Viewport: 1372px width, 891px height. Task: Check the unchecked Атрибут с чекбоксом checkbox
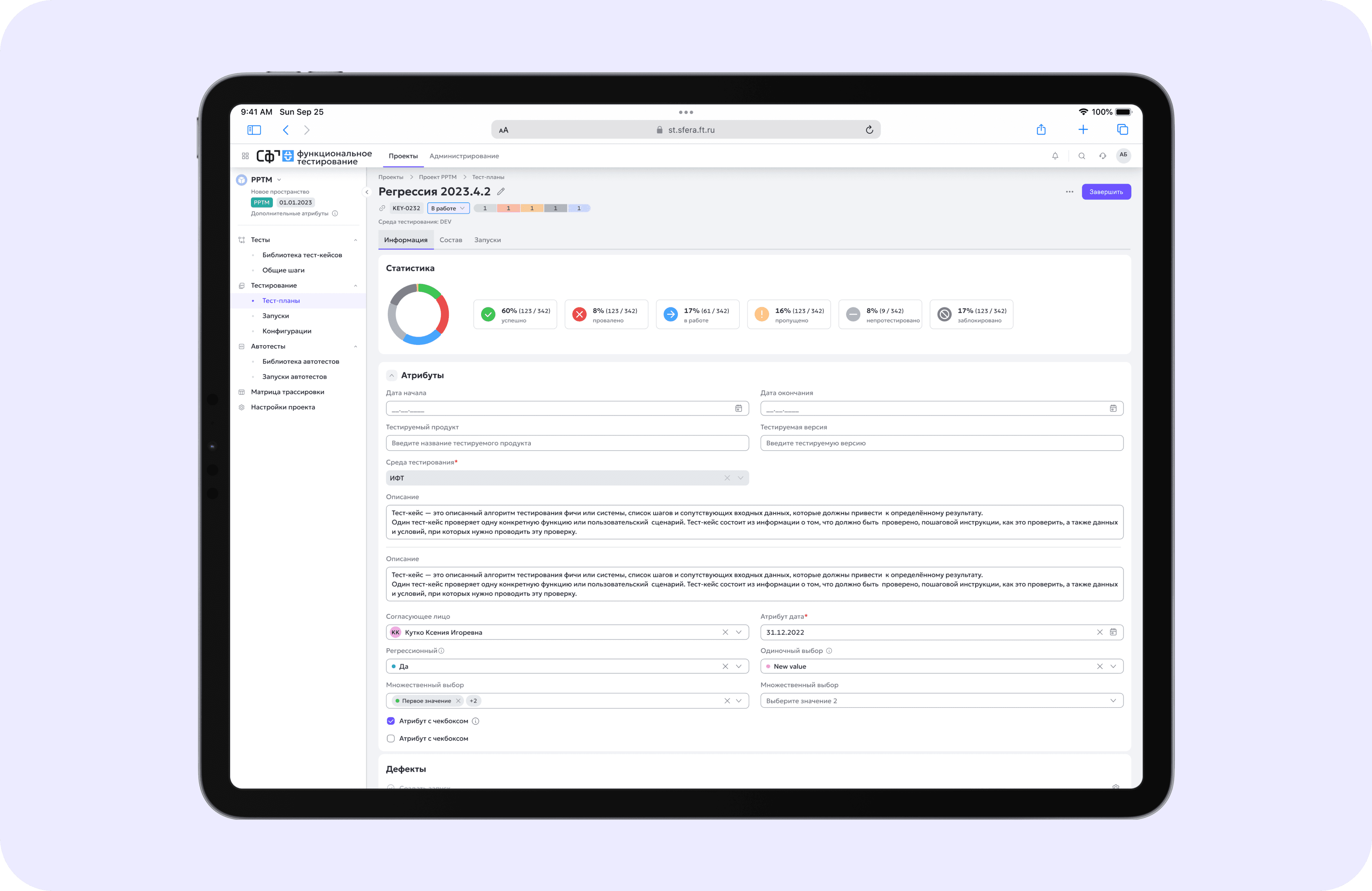click(391, 738)
